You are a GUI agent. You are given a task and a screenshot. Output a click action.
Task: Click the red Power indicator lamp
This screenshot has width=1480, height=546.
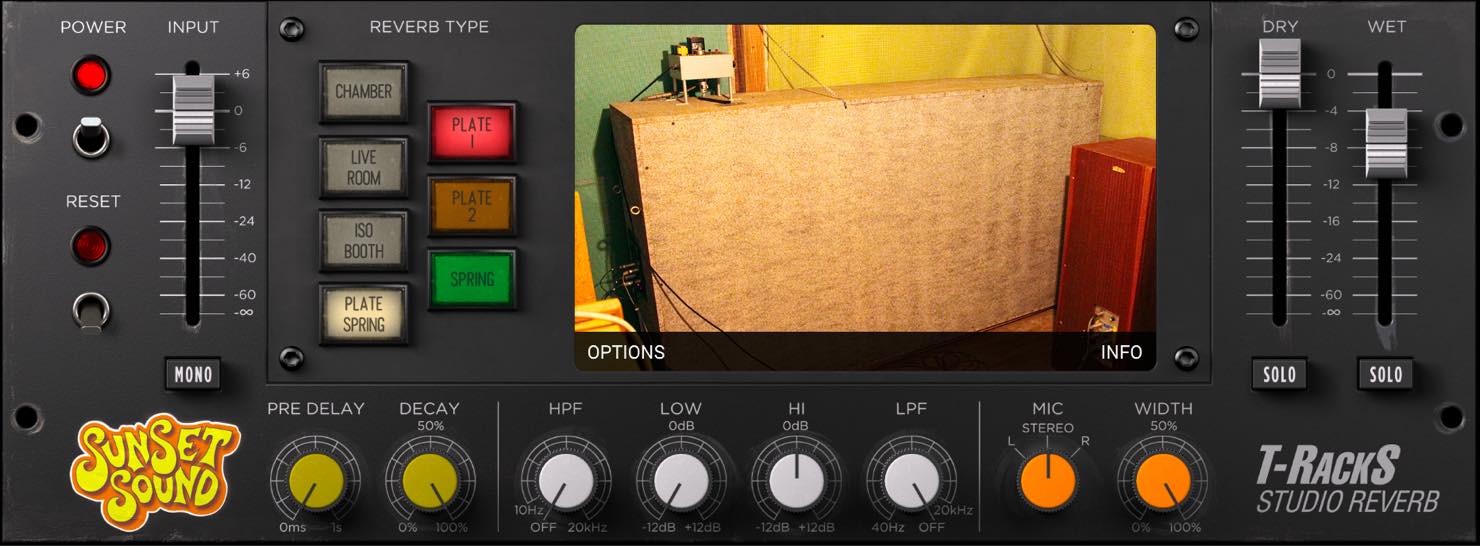coord(91,76)
